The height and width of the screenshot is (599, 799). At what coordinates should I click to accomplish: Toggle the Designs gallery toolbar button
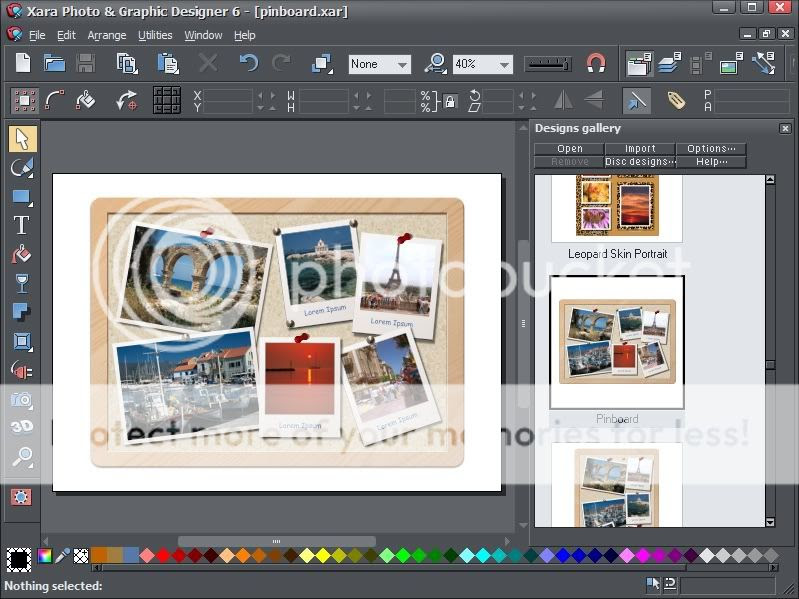[638, 65]
